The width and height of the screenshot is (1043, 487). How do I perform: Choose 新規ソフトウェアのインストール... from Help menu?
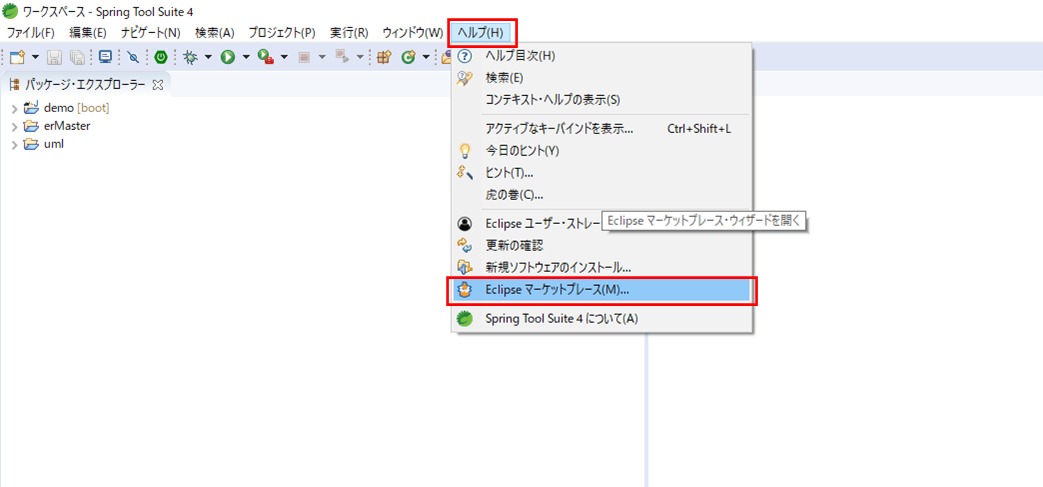[x=557, y=267]
